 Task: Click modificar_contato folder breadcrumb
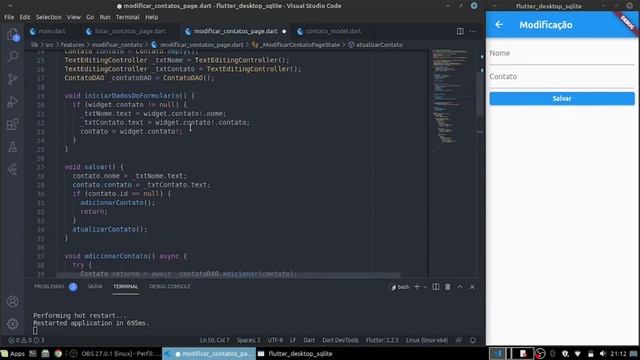[x=117, y=44]
